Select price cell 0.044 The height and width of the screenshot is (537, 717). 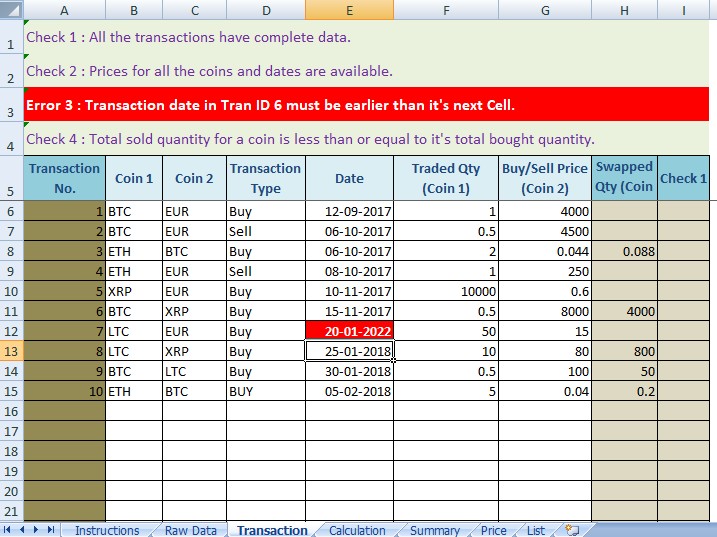pos(545,251)
